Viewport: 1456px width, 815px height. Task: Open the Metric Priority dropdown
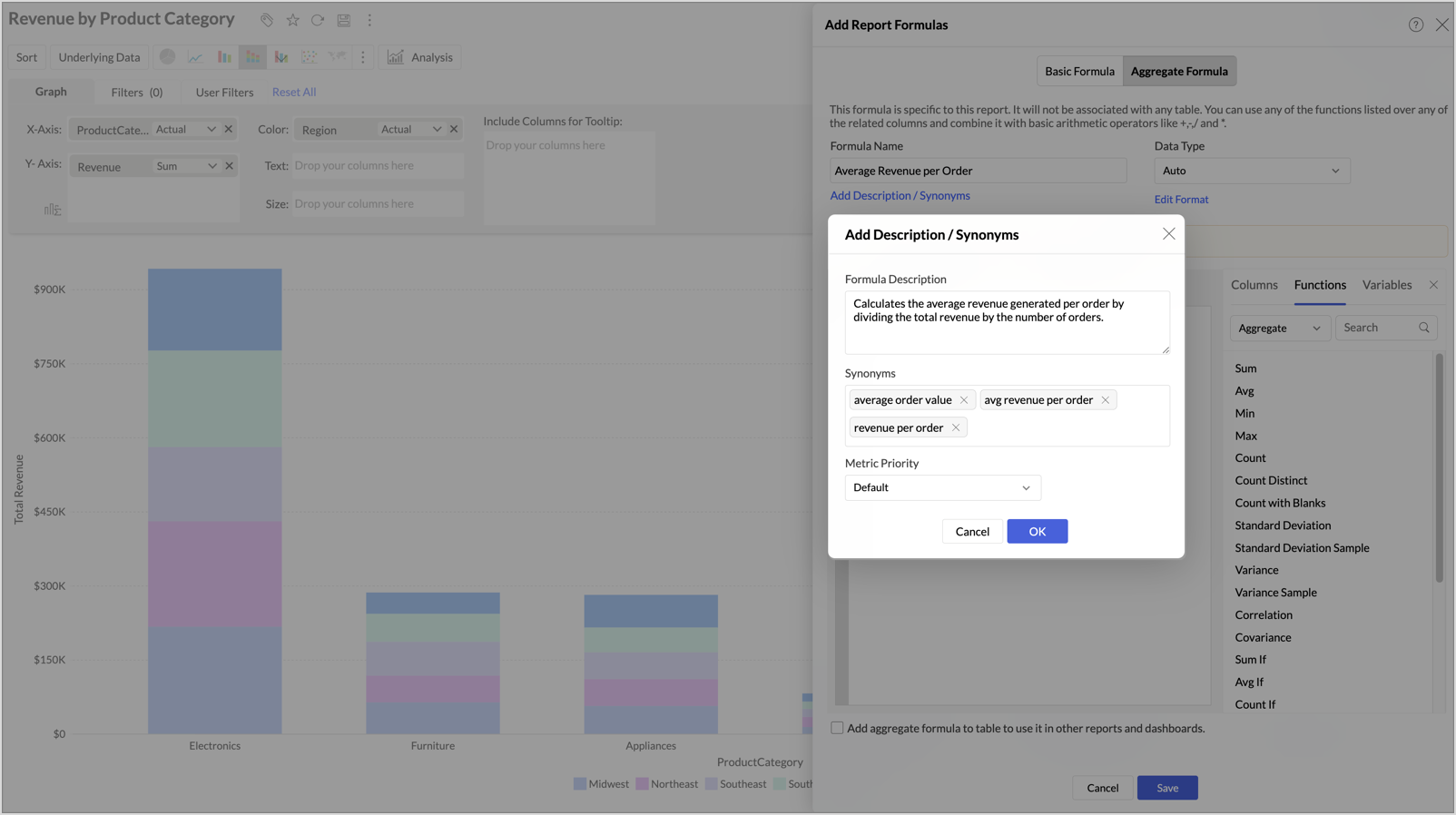pos(942,487)
